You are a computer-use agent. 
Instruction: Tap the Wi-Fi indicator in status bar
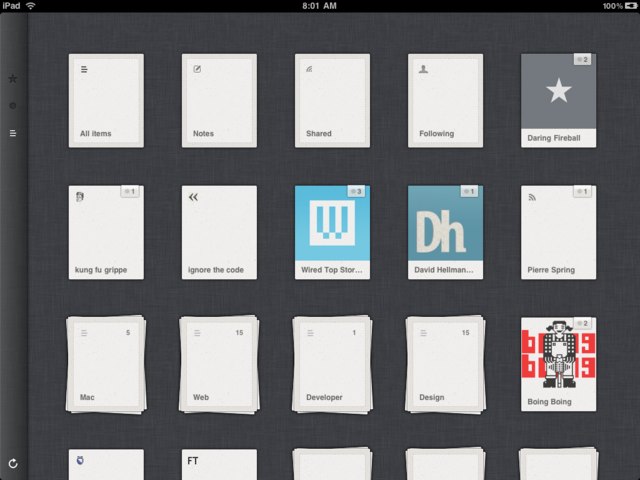[x=31, y=6]
